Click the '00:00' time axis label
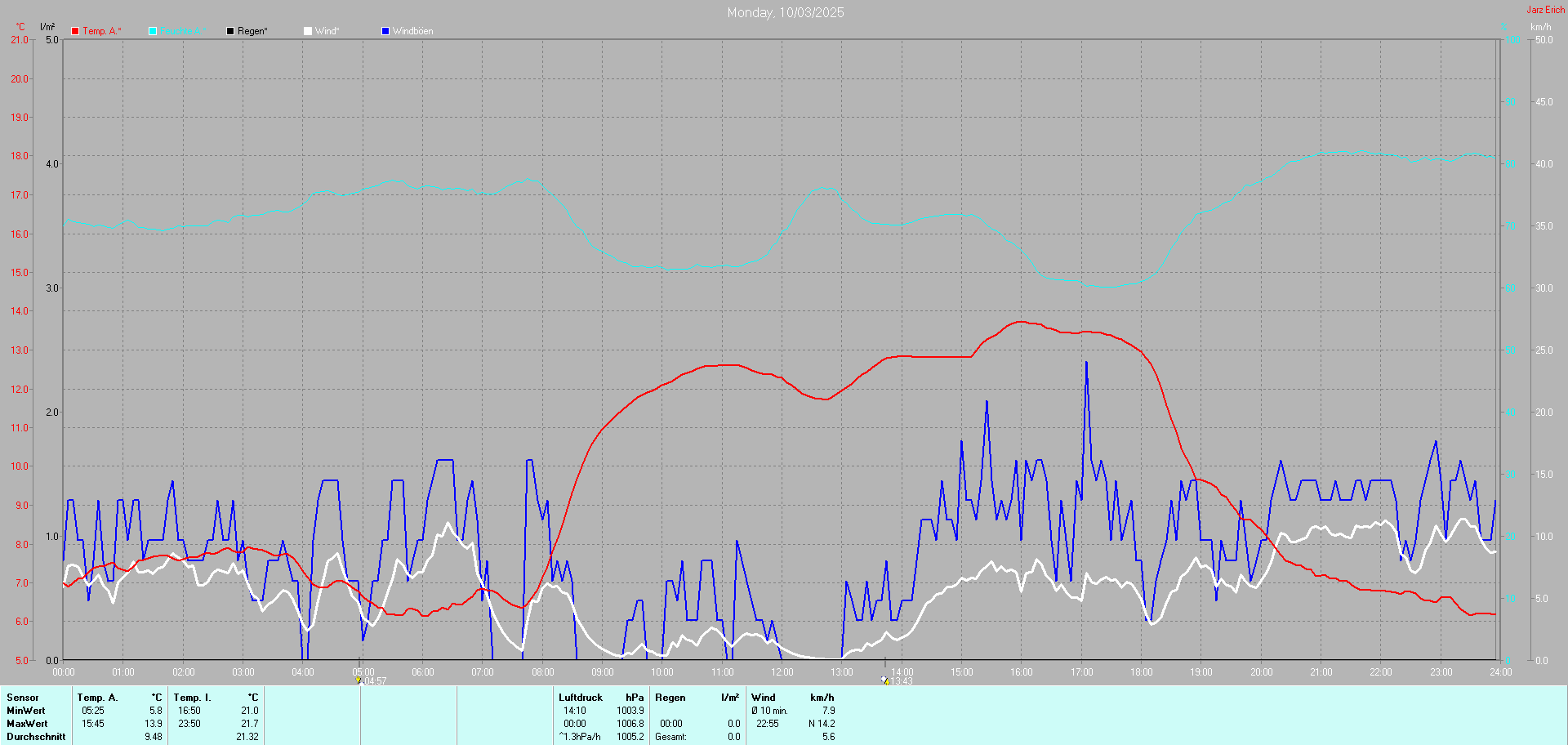The image size is (1568, 745). point(64,672)
